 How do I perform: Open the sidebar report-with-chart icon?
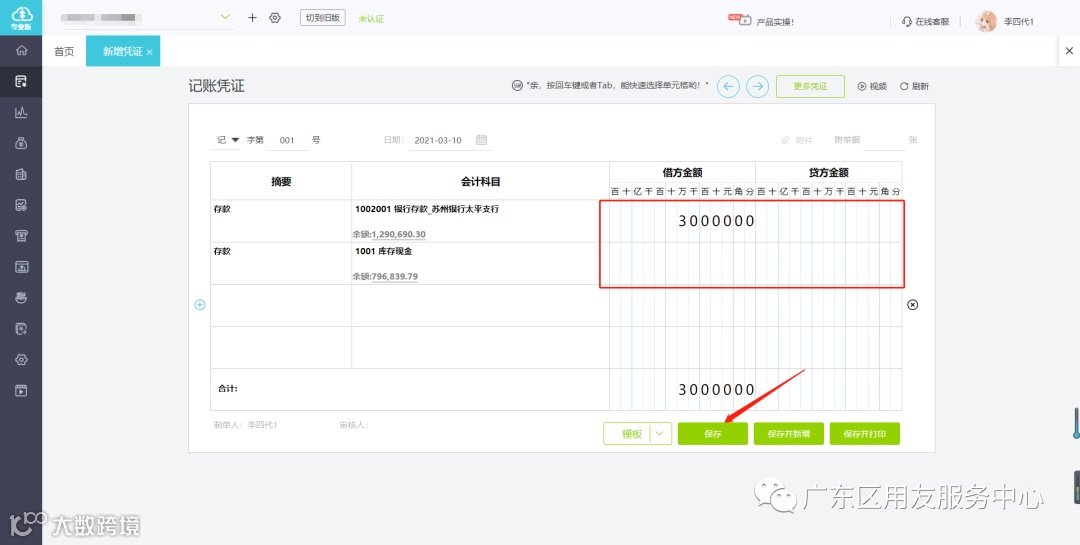click(x=21, y=205)
